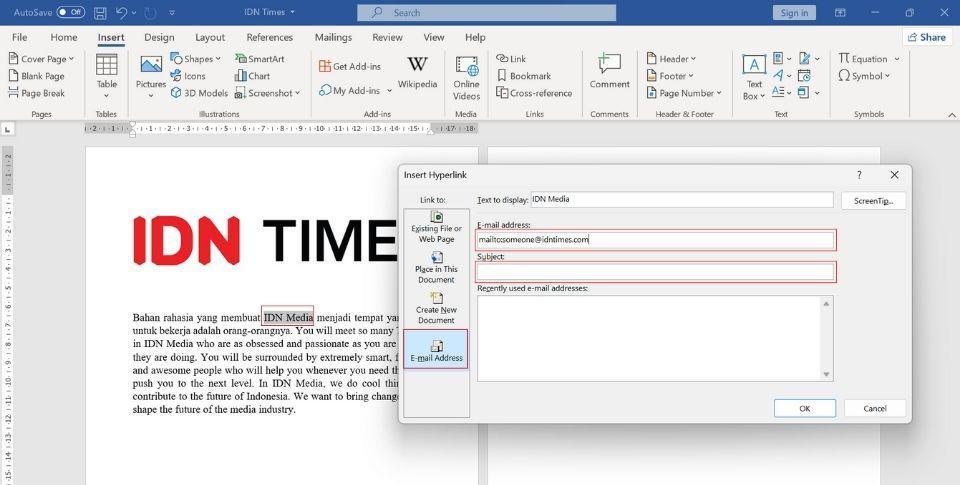Switch to the Home tab
Image resolution: width=960 pixels, height=485 pixels.
pyautogui.click(x=64, y=37)
